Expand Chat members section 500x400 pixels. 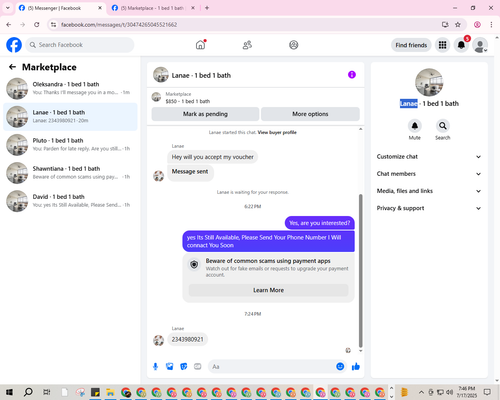point(429,174)
